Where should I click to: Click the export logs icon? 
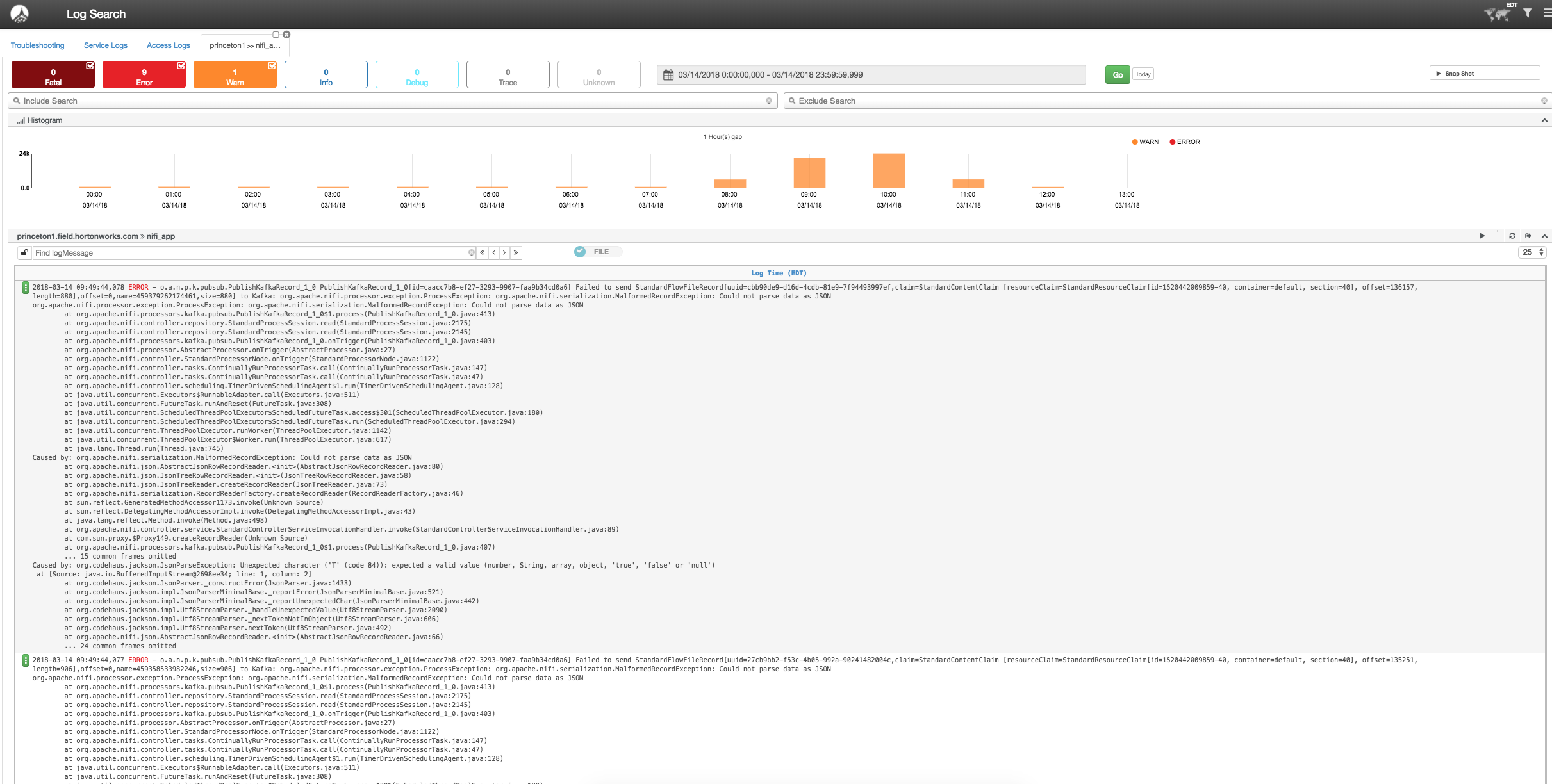tap(1529, 236)
